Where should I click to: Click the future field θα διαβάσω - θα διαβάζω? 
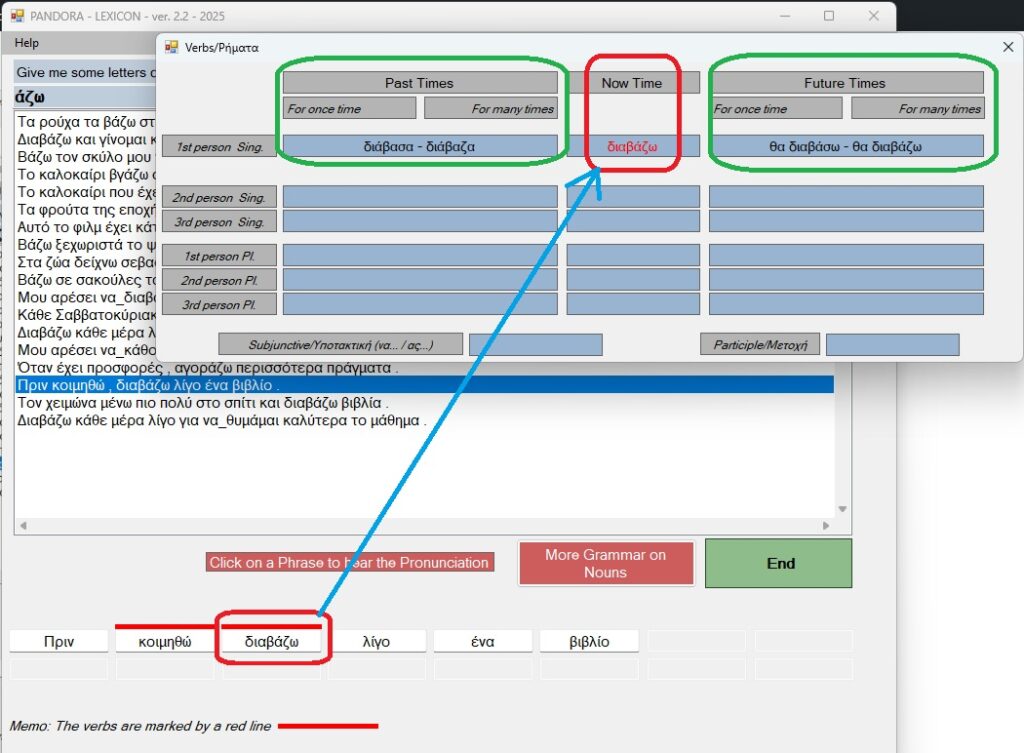[846, 146]
